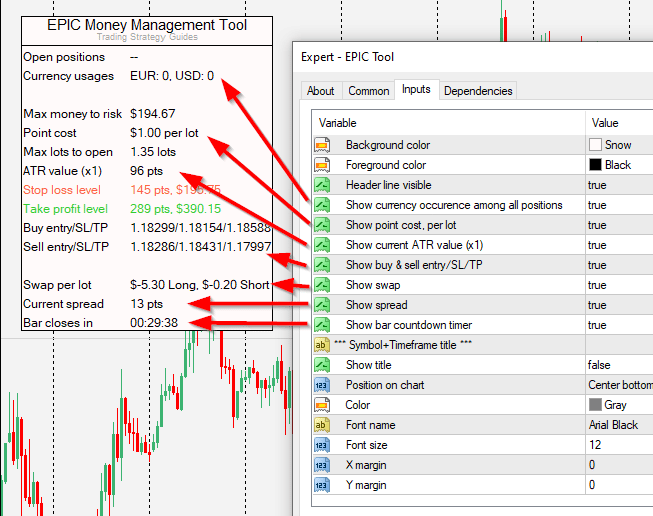Click the Max lots to open 1.35 lots value

(153, 152)
